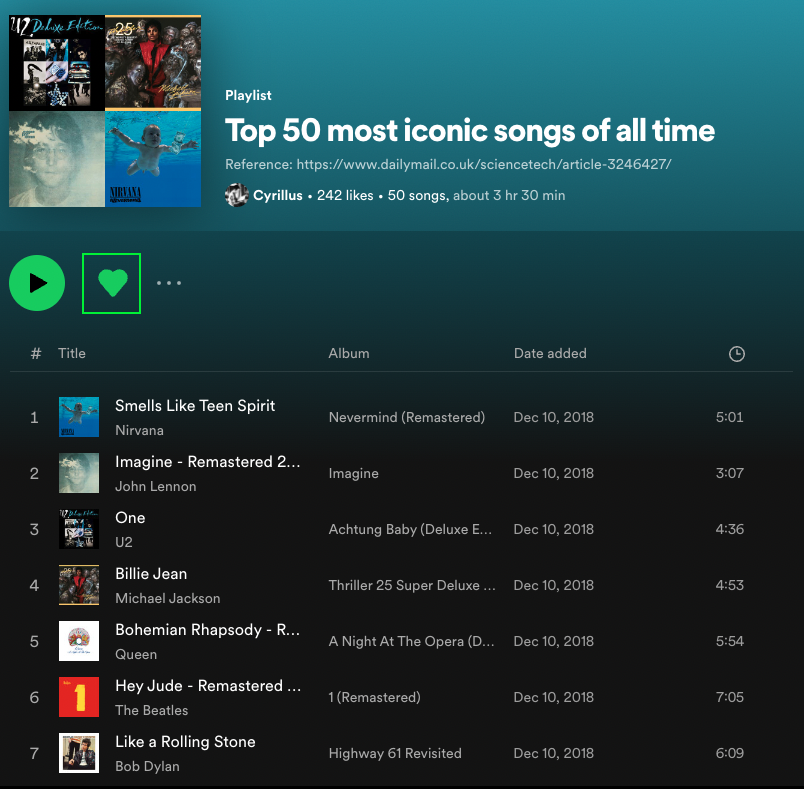Open the Nirvana artist link
Image resolution: width=804 pixels, height=789 pixels.
(139, 430)
